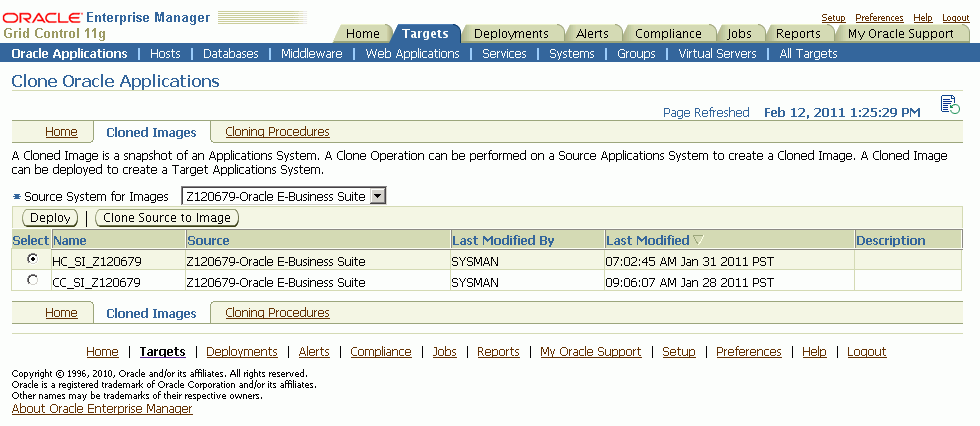
Task: Click the footer Logout link
Action: pos(867,352)
